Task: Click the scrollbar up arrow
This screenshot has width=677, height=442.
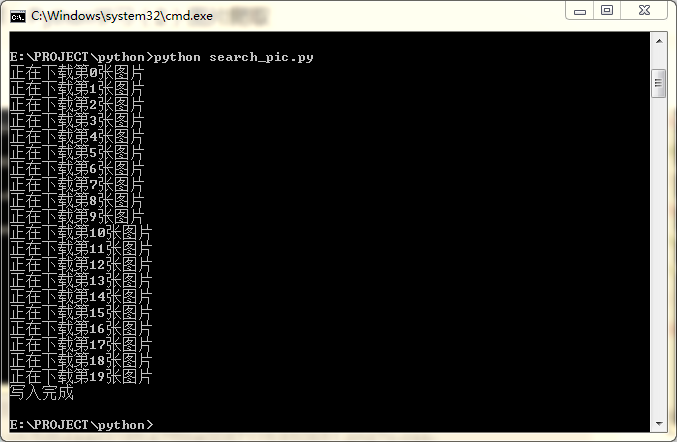Action: (x=659, y=41)
